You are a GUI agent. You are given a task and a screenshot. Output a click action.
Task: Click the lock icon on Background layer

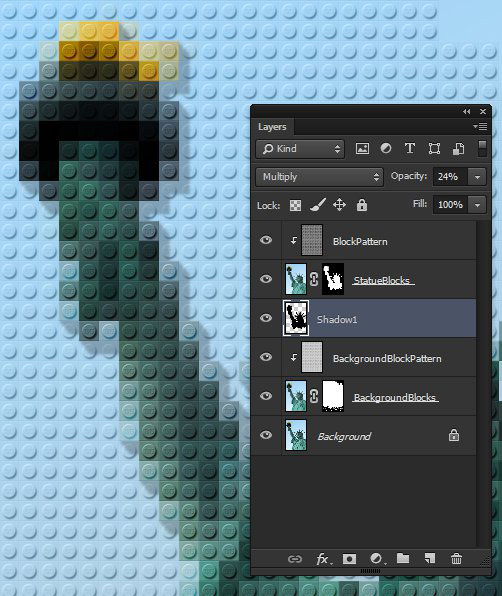point(454,435)
